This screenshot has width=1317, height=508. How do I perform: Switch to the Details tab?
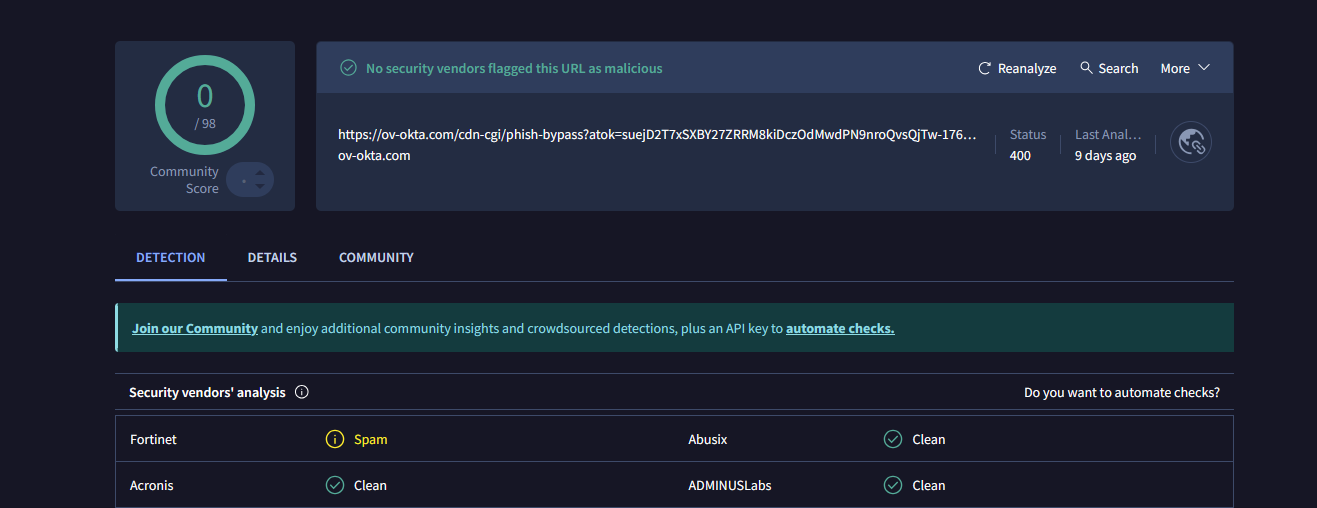[x=272, y=257]
